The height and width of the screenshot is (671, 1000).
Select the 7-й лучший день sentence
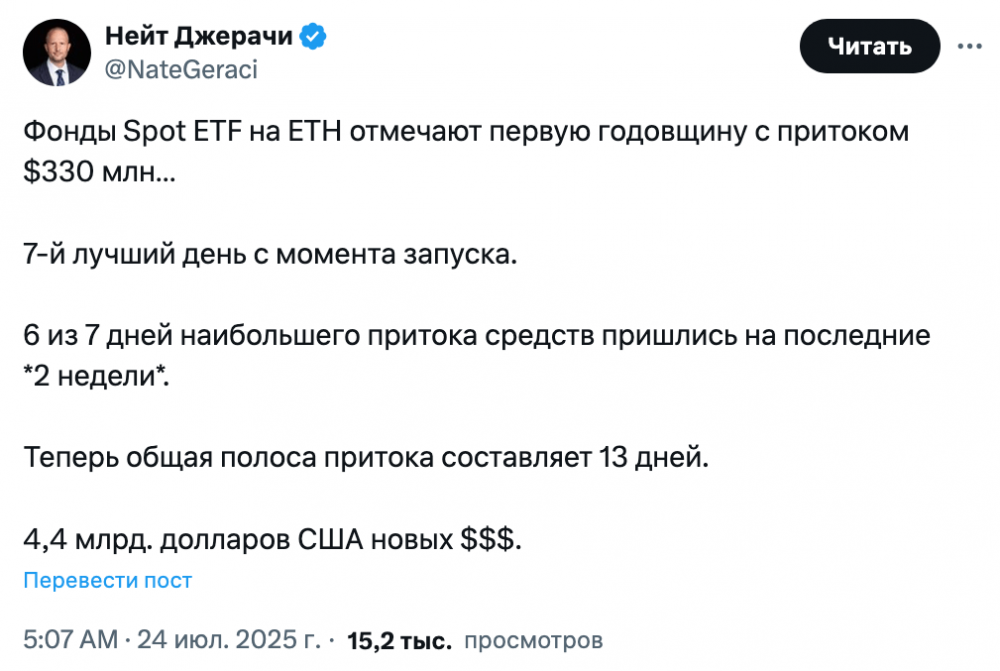(270, 254)
